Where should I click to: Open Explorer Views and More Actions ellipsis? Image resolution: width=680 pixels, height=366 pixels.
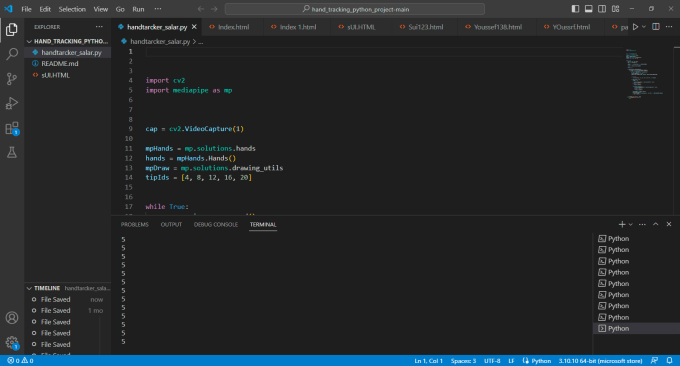[99, 27]
